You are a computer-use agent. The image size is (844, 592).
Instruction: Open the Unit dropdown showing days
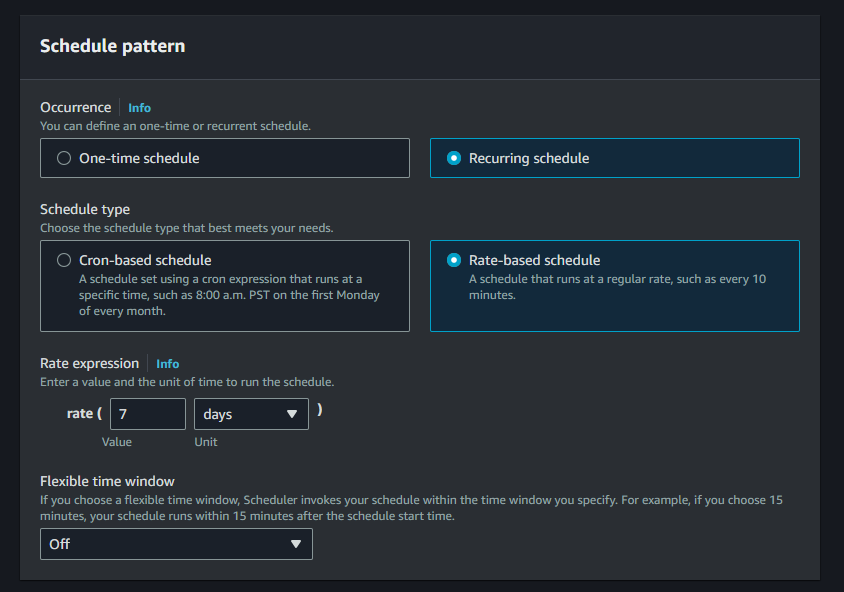[x=251, y=413]
